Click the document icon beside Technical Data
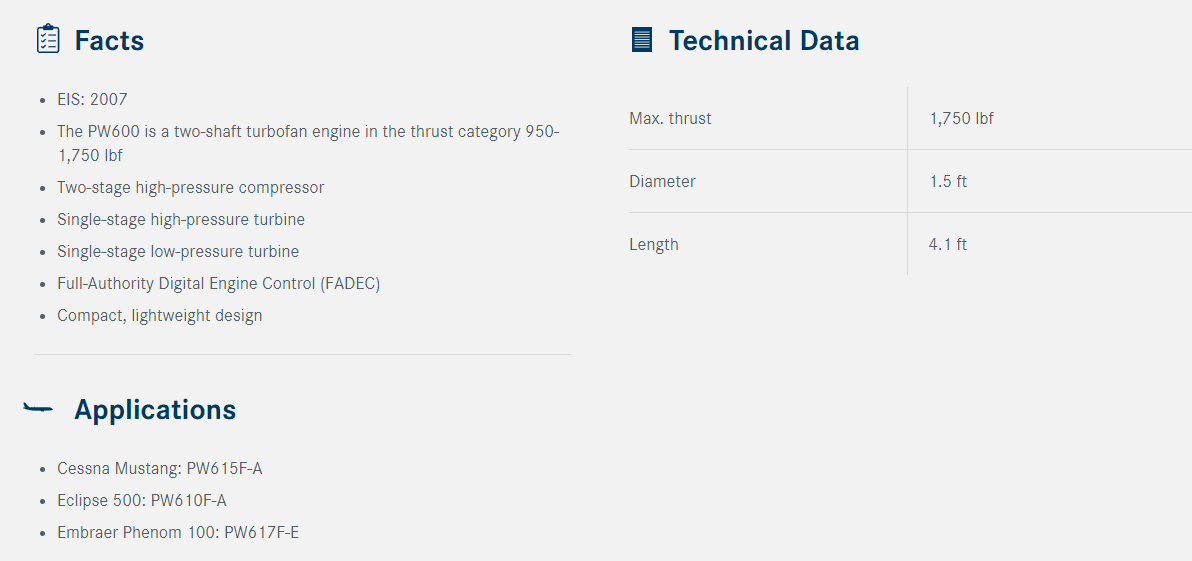 (x=642, y=40)
